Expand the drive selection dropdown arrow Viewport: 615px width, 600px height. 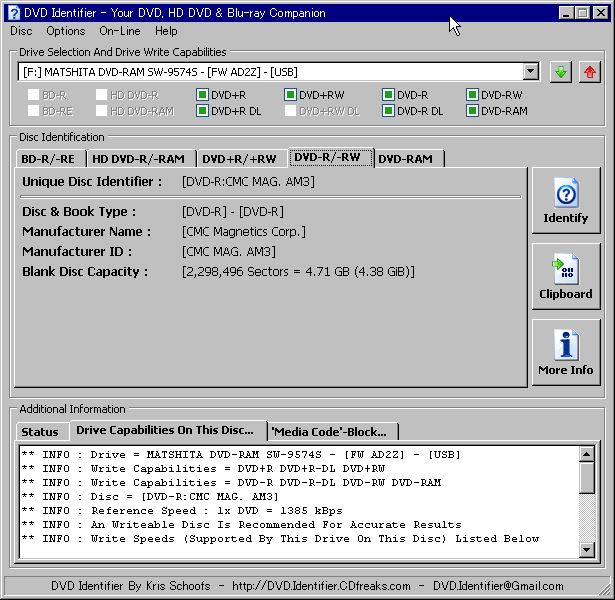(x=530, y=72)
